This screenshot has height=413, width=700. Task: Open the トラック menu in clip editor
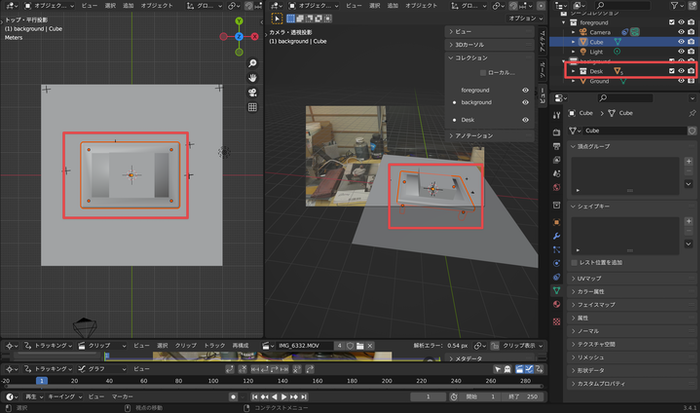[x=215, y=345]
